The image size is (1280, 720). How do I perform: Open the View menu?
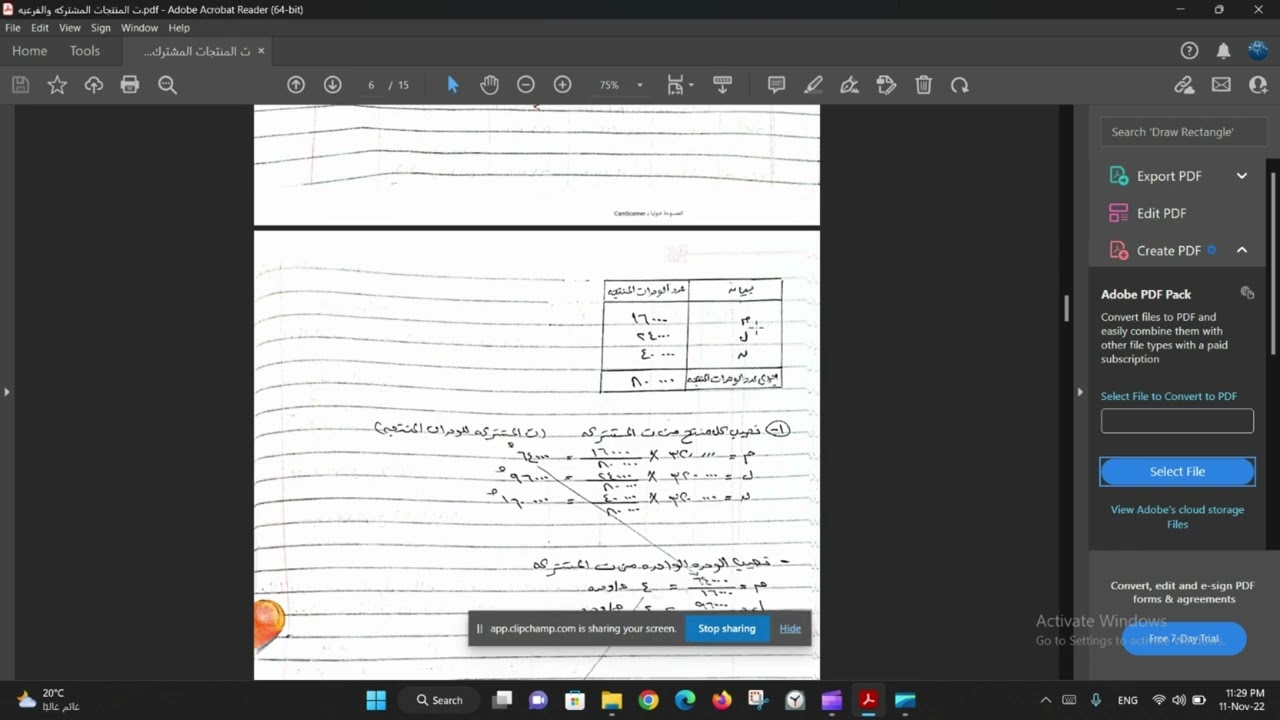[70, 28]
